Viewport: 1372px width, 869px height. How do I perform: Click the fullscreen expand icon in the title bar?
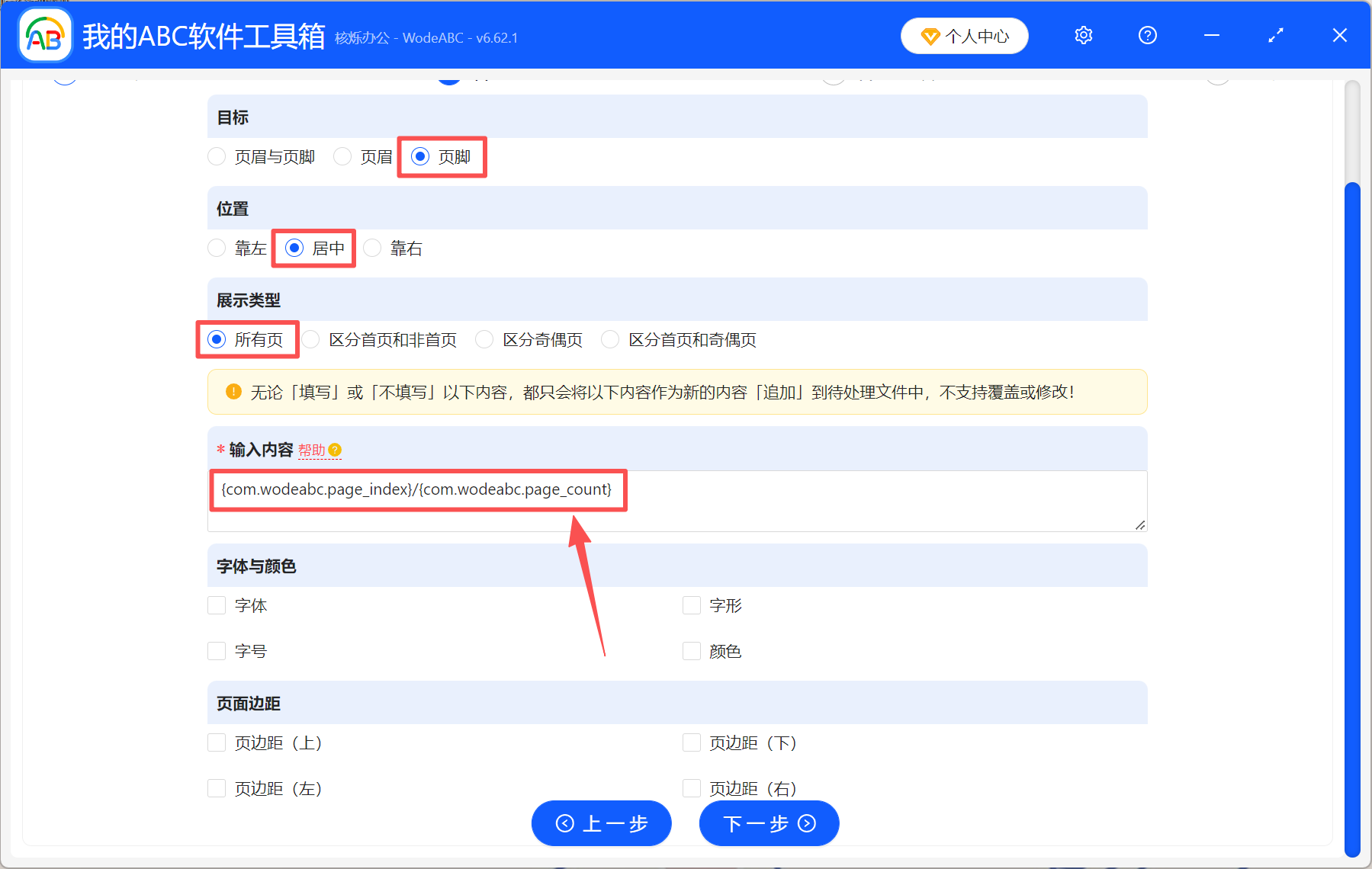click(x=1275, y=35)
